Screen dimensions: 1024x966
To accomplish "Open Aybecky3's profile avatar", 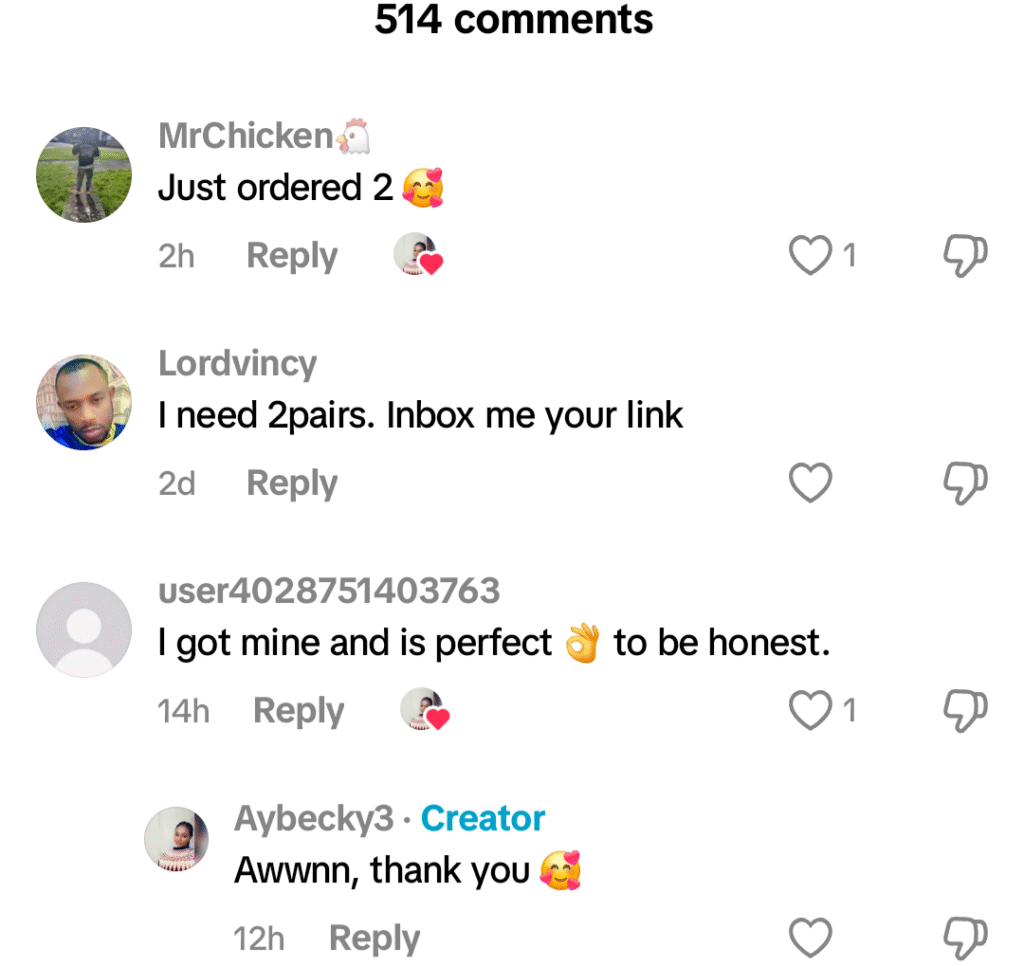I will 177,839.
